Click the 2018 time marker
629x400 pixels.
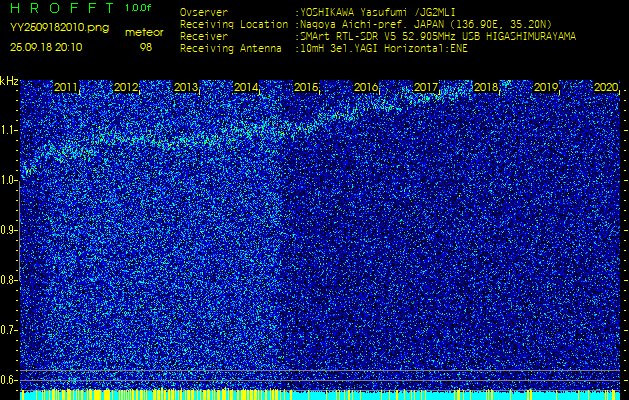486,87
